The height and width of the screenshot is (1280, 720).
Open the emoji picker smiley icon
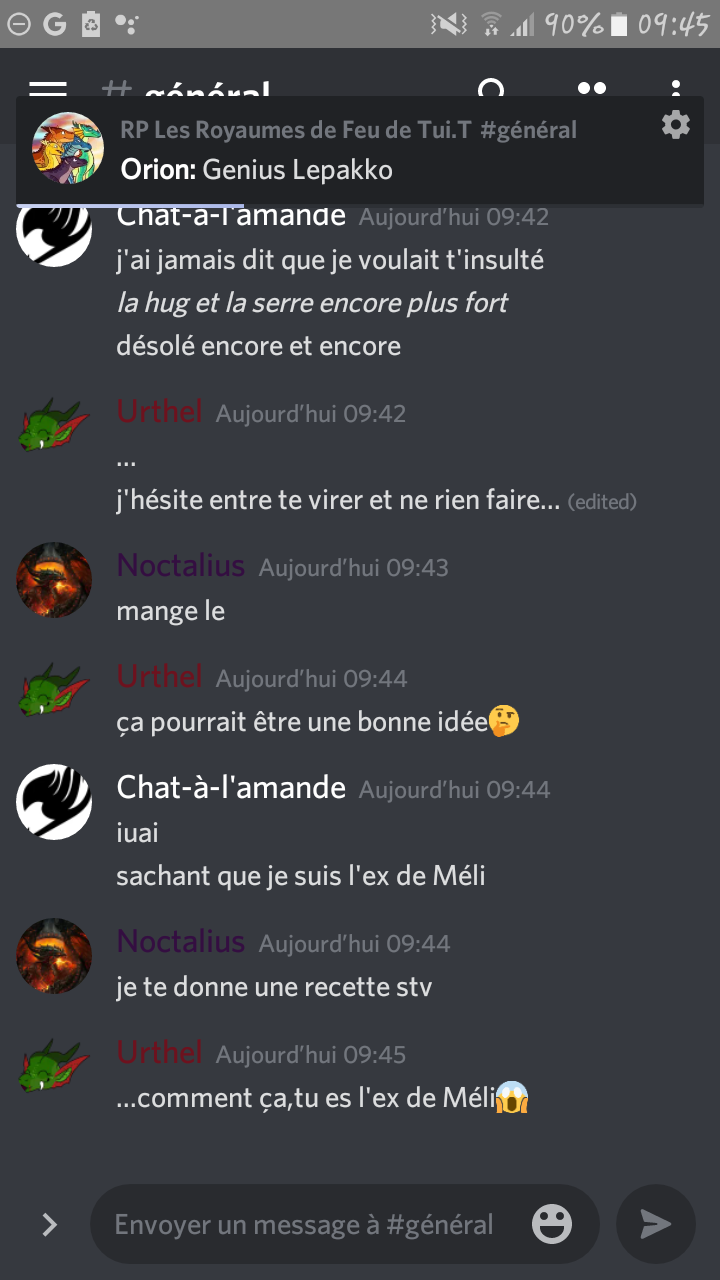552,1224
